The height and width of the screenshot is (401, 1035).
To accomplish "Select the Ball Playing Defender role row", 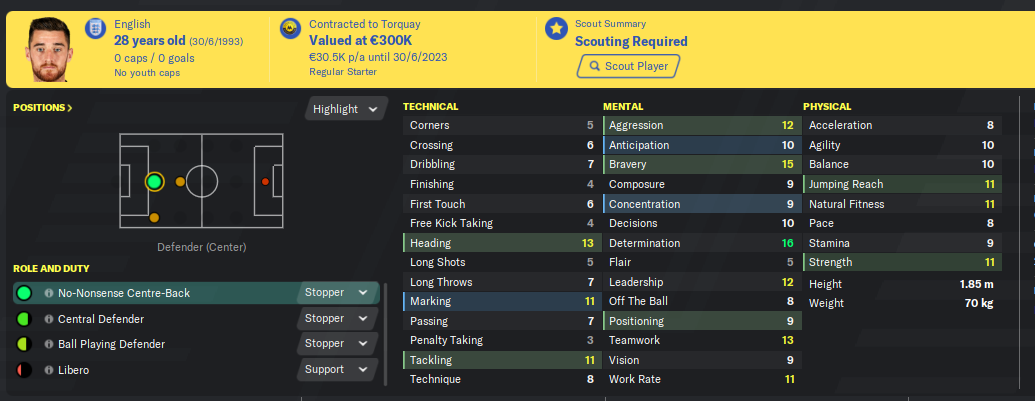I will [196, 344].
